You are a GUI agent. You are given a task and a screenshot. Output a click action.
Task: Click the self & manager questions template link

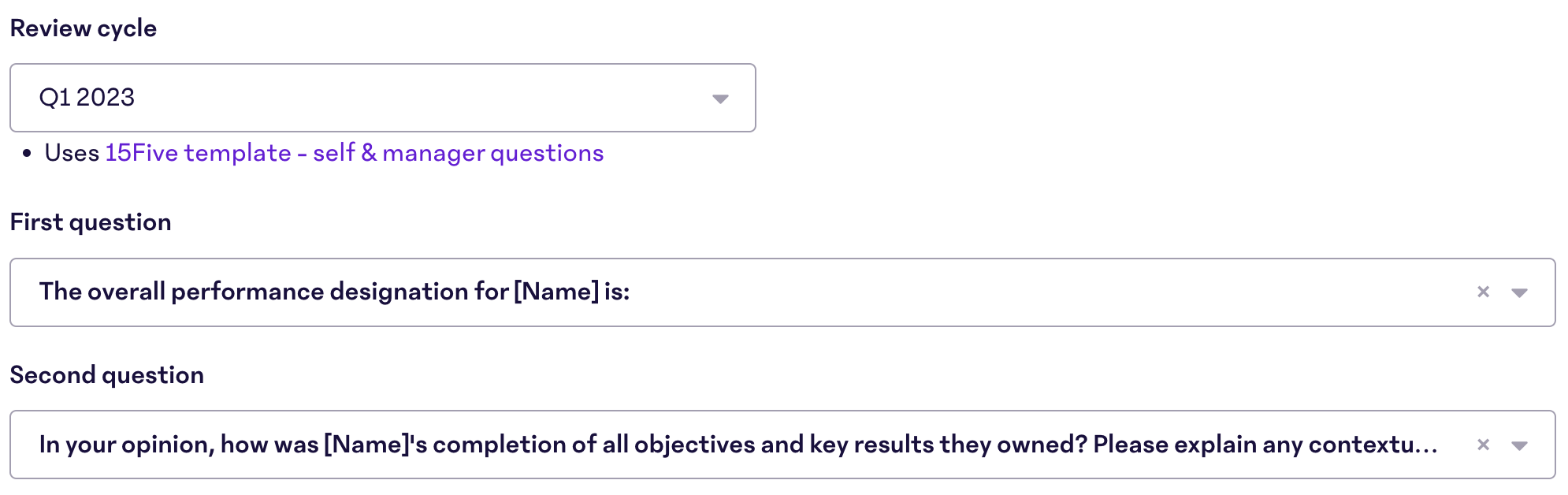tap(355, 152)
